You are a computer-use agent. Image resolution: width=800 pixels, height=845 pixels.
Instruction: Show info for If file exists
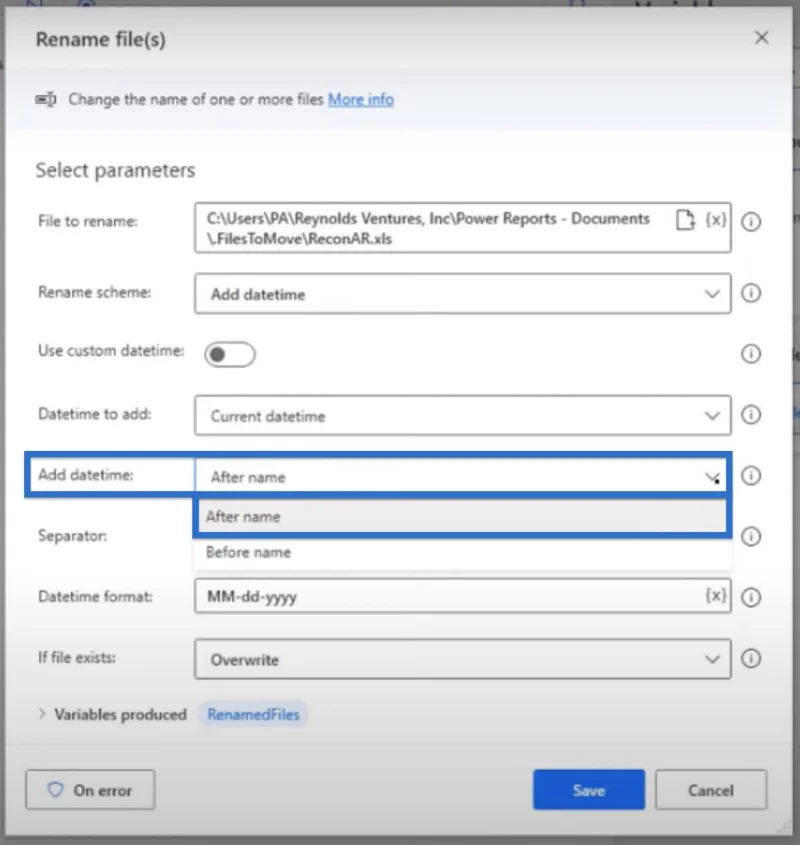tap(751, 658)
